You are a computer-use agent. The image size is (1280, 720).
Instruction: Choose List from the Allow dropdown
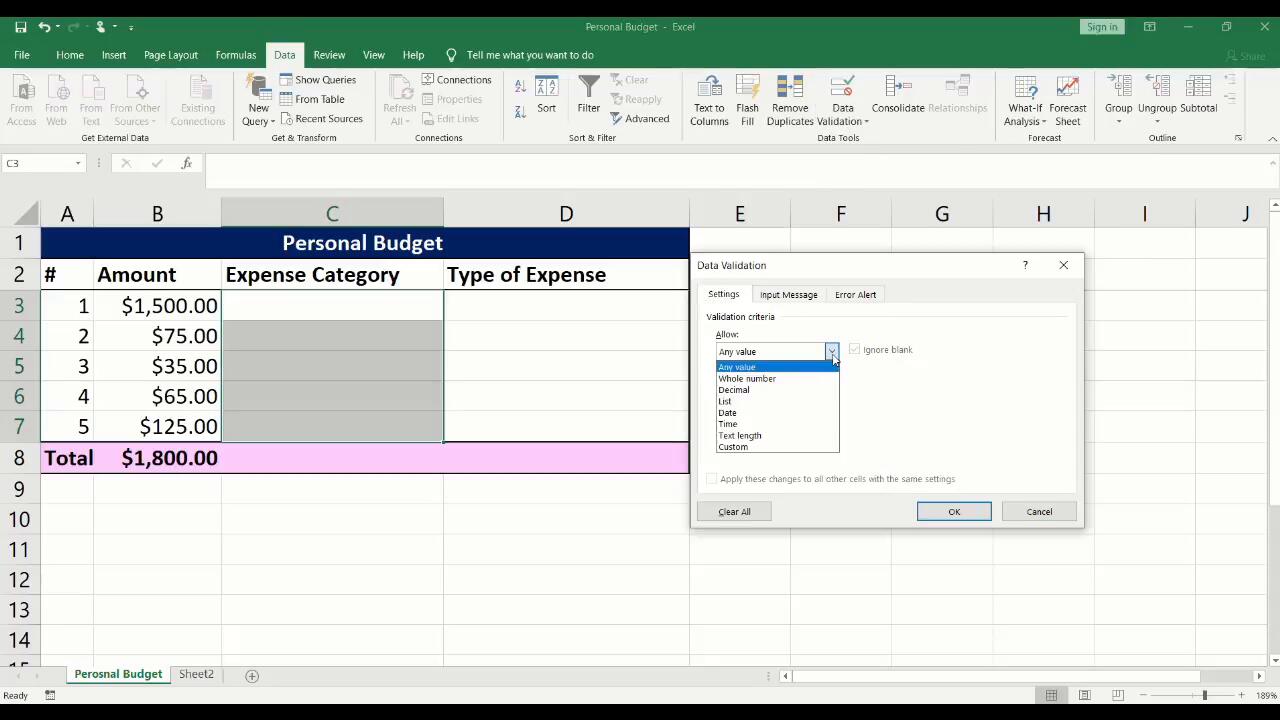(x=725, y=402)
